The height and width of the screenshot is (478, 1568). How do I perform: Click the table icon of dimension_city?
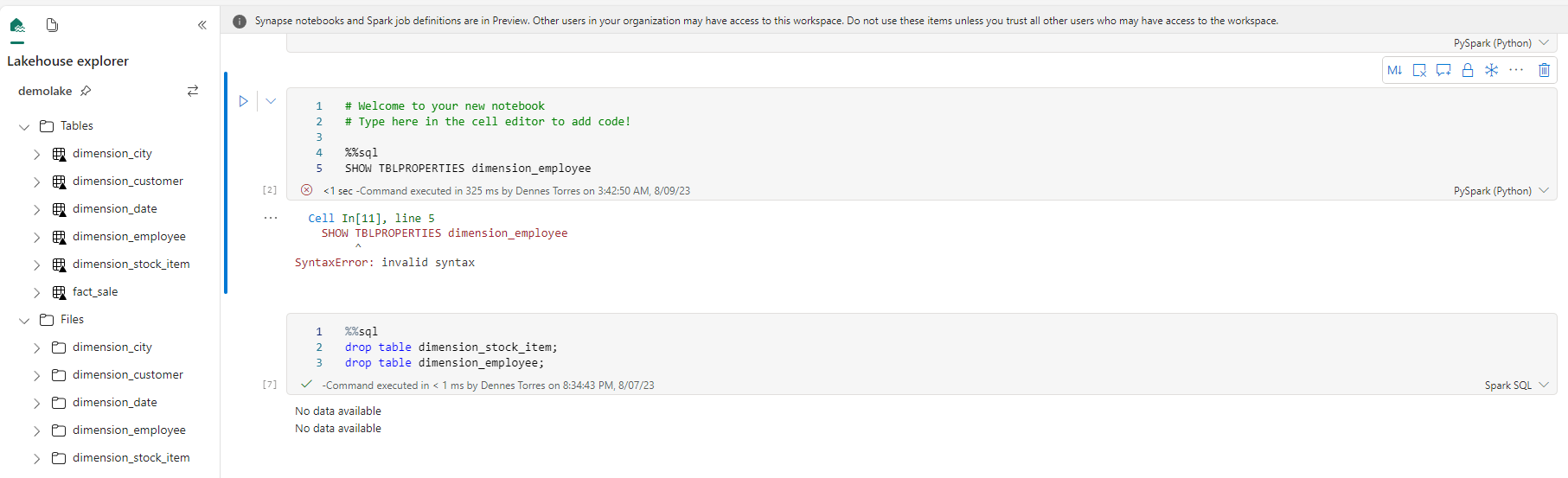tap(59, 154)
